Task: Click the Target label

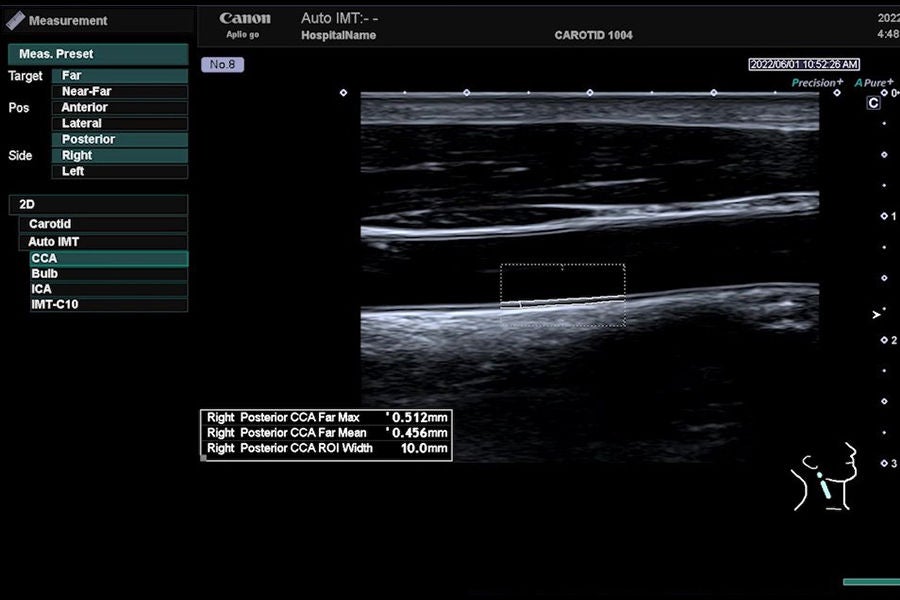Action: (x=25, y=76)
